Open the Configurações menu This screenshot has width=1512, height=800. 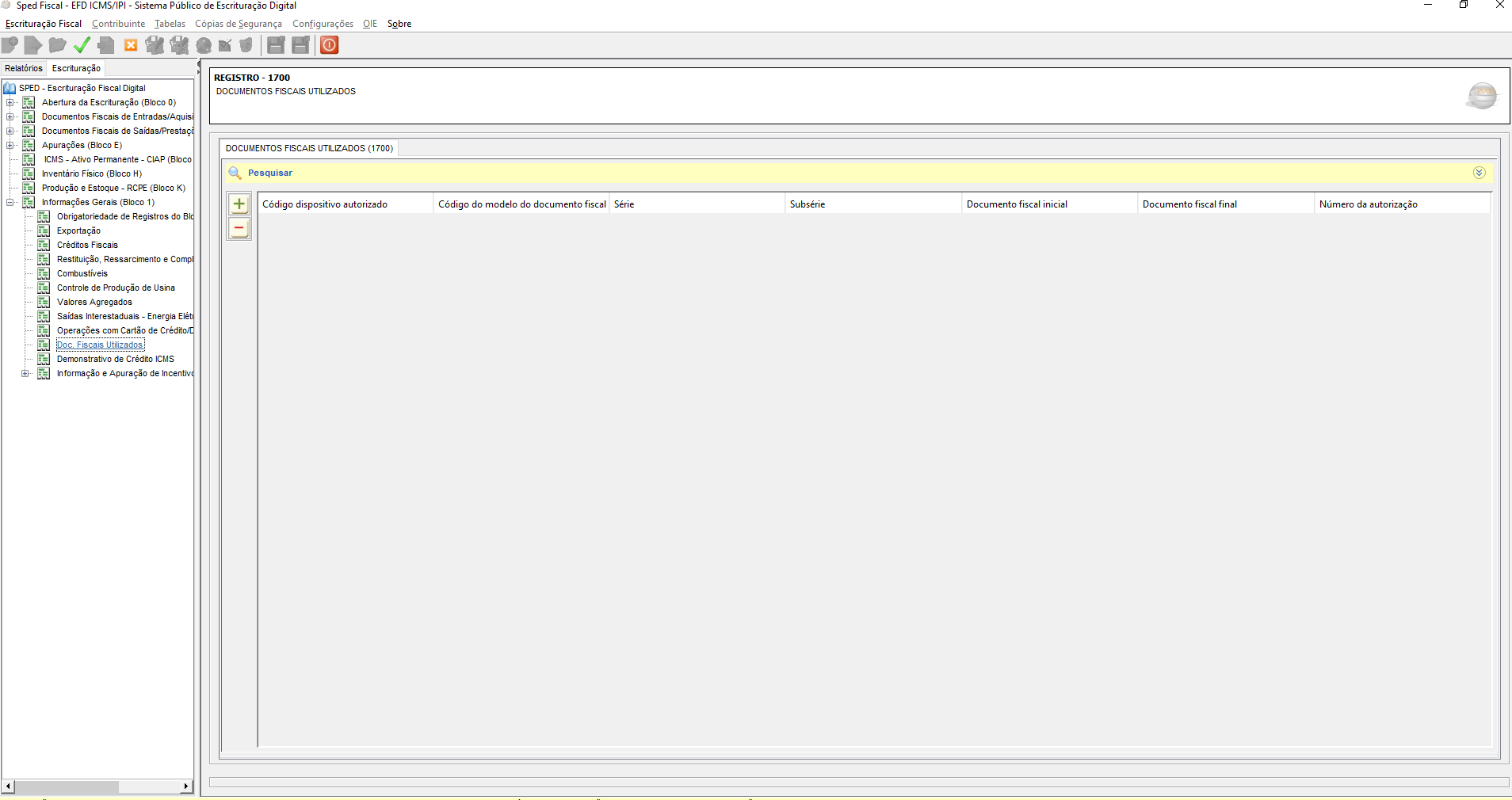[x=323, y=24]
